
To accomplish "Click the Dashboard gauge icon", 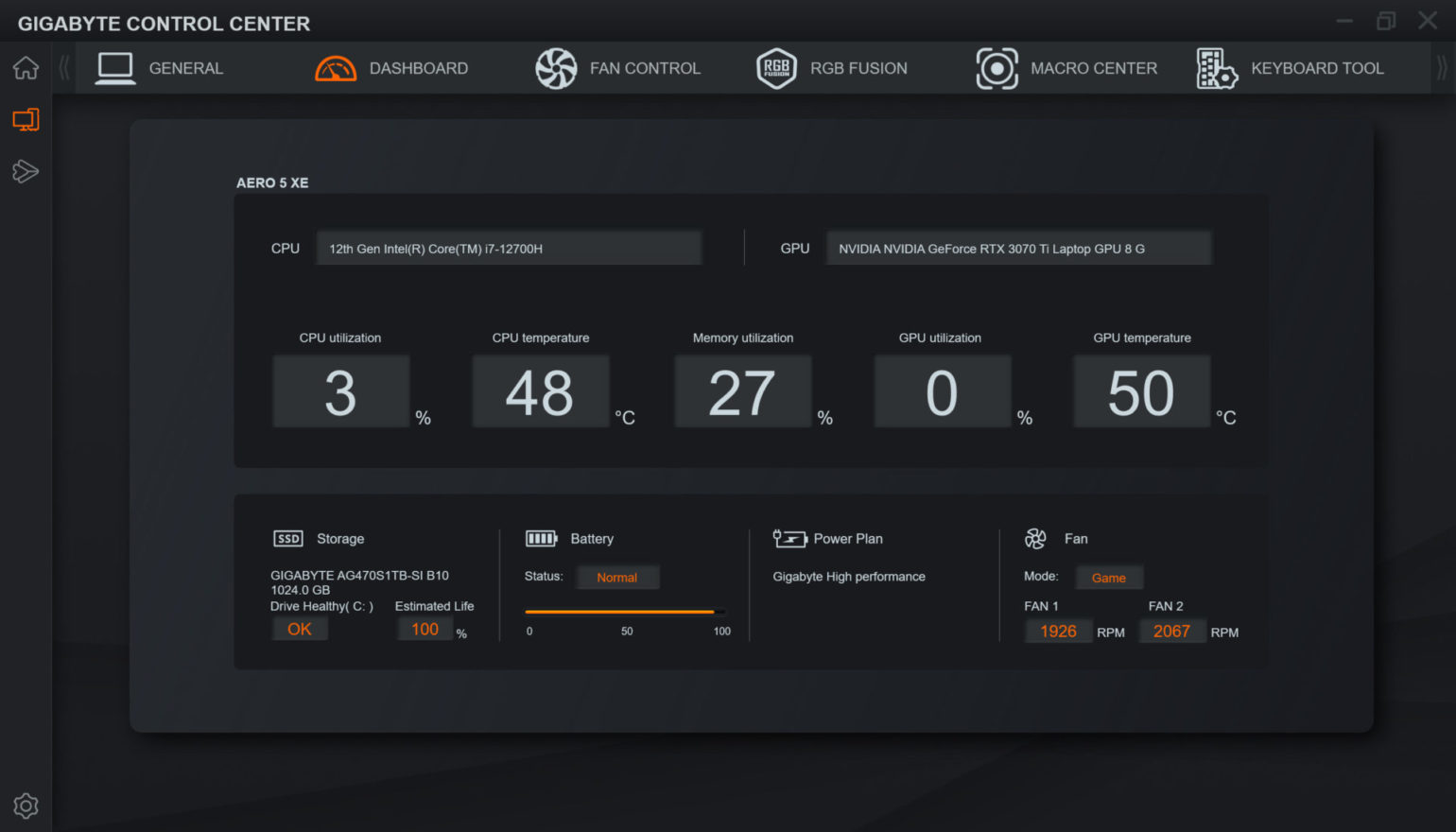I will [x=335, y=69].
